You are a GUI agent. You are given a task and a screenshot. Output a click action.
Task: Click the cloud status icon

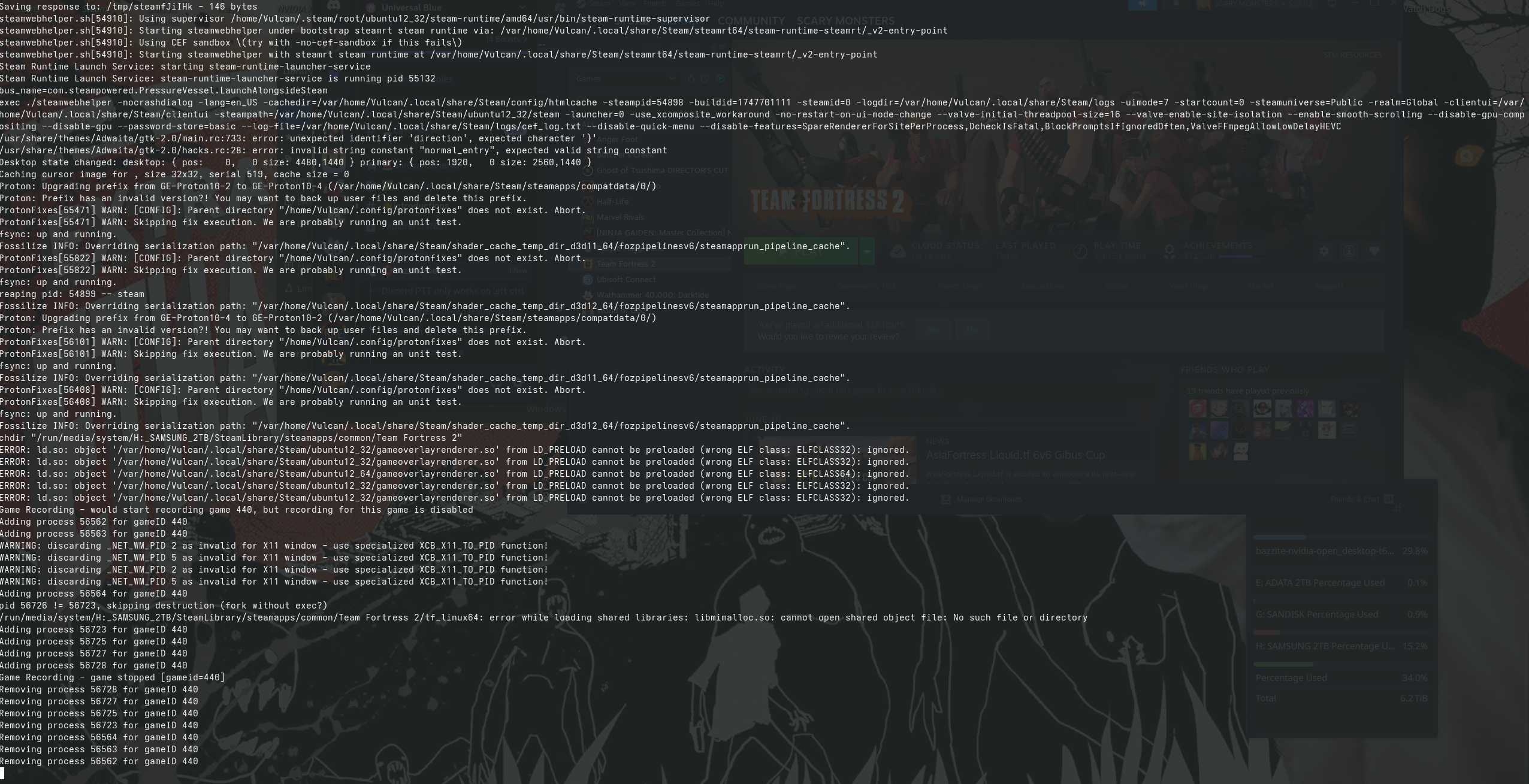pyautogui.click(x=898, y=251)
